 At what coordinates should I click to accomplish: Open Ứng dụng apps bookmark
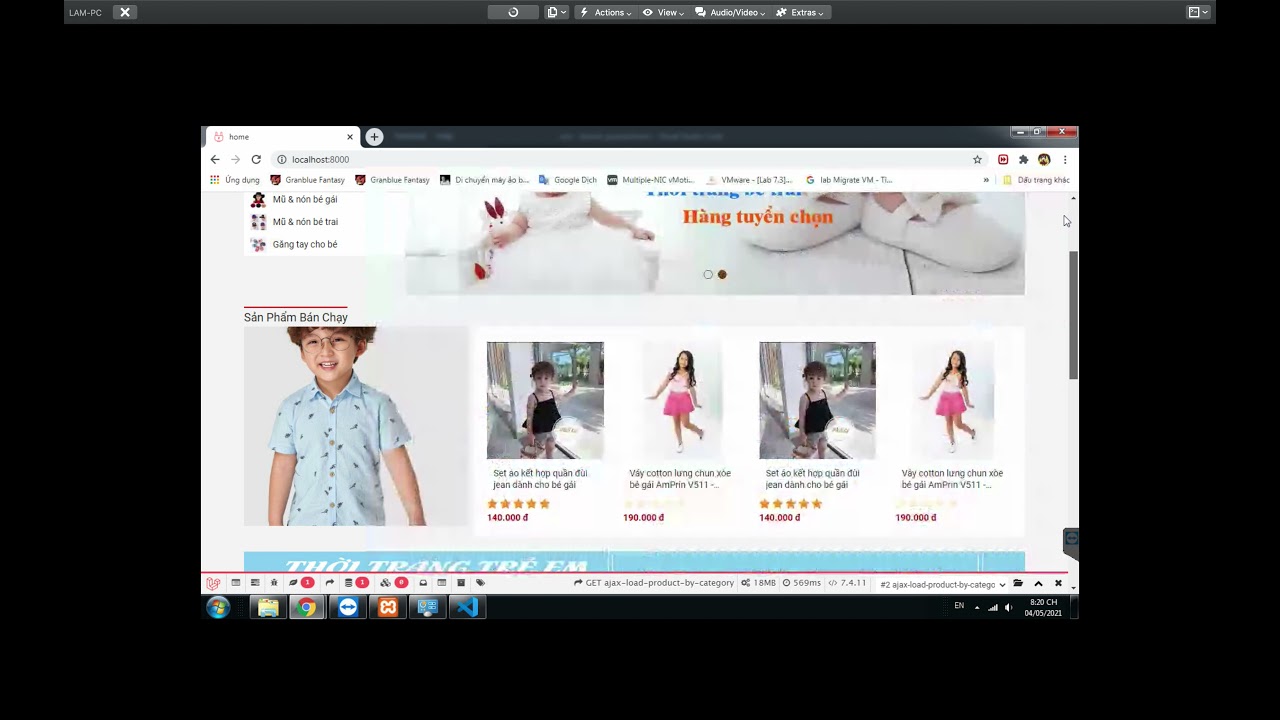(x=235, y=180)
